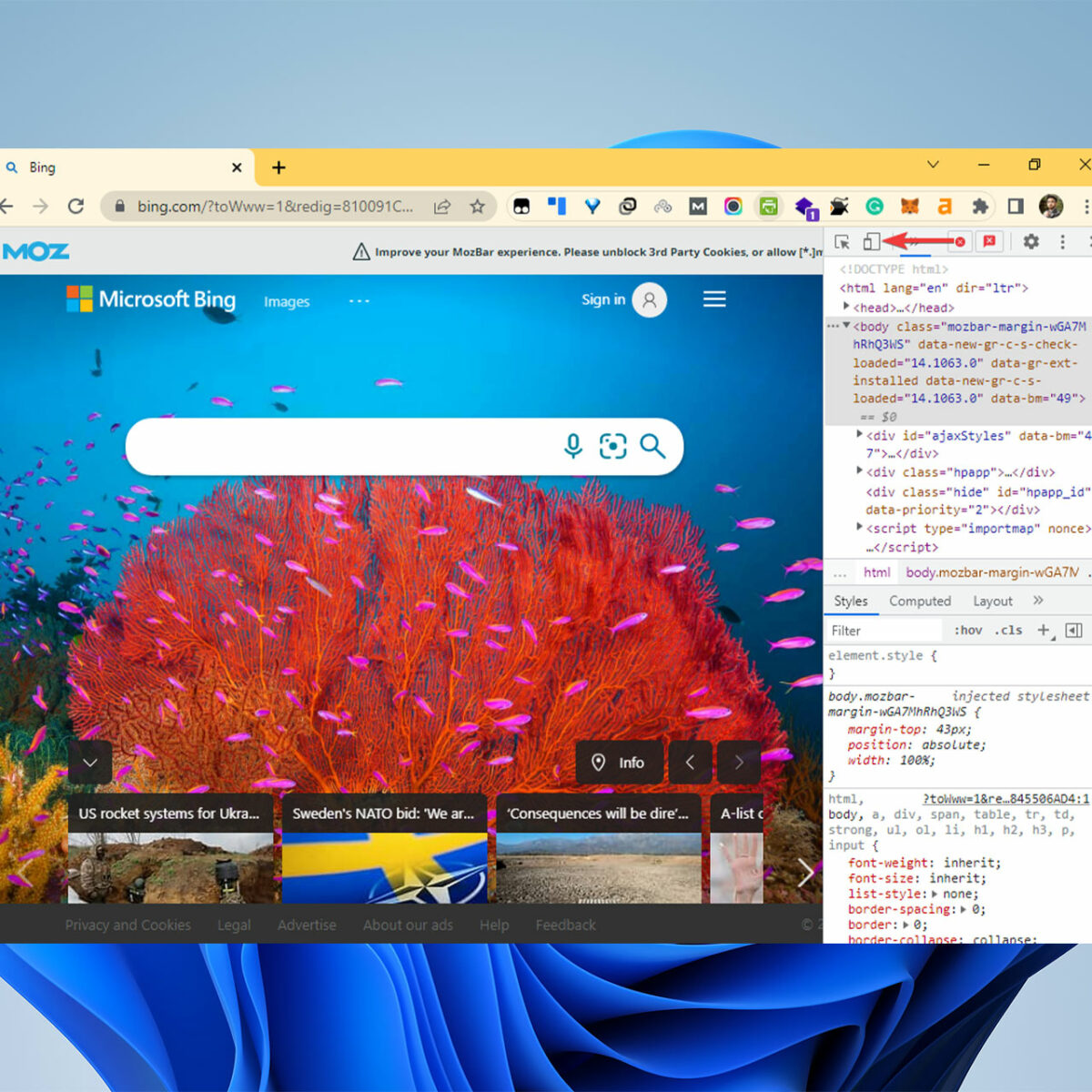Switch to the Styles tab
This screenshot has width=1092, height=1092.
[x=851, y=602]
